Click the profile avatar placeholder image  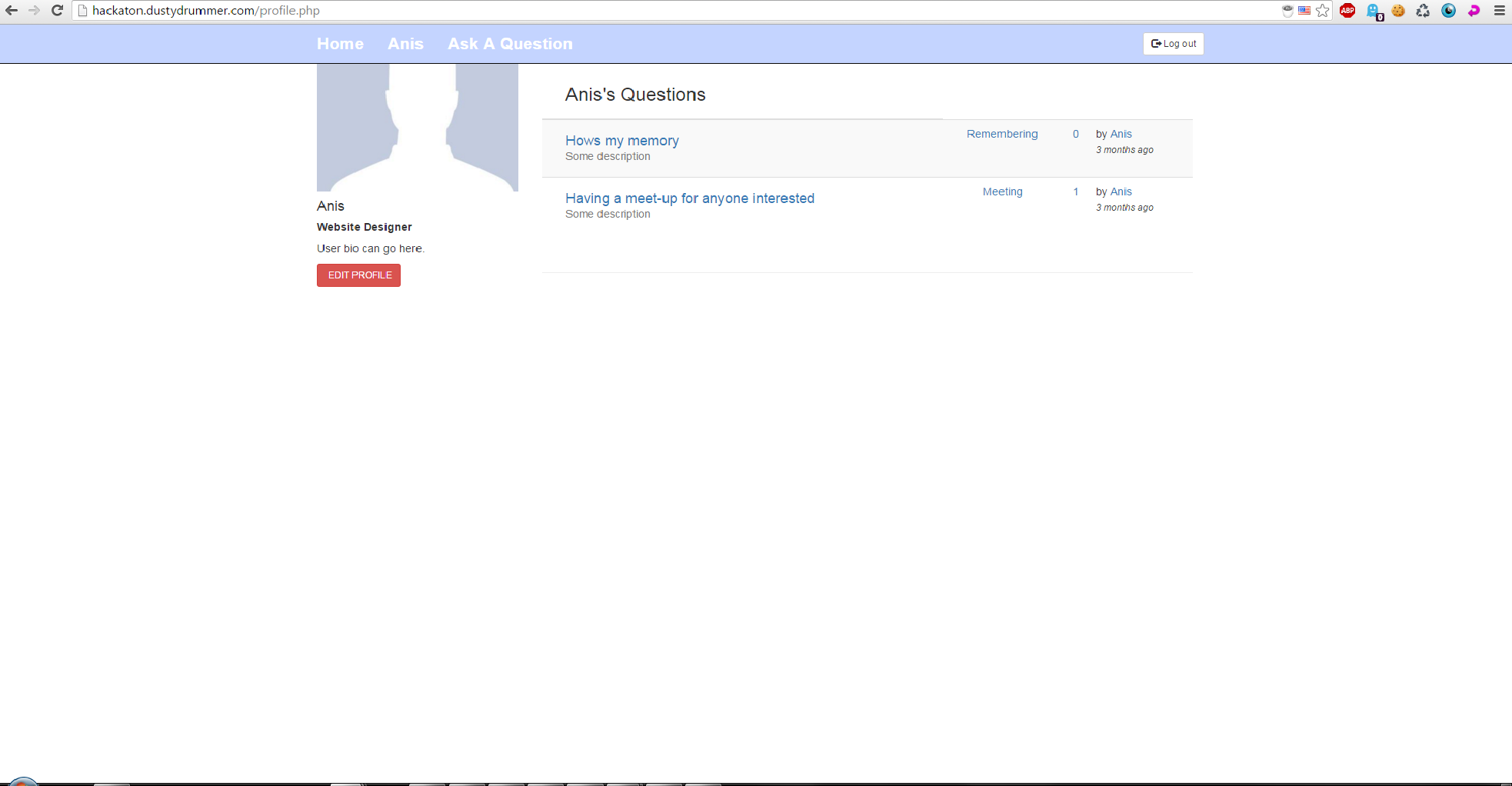[x=418, y=128]
